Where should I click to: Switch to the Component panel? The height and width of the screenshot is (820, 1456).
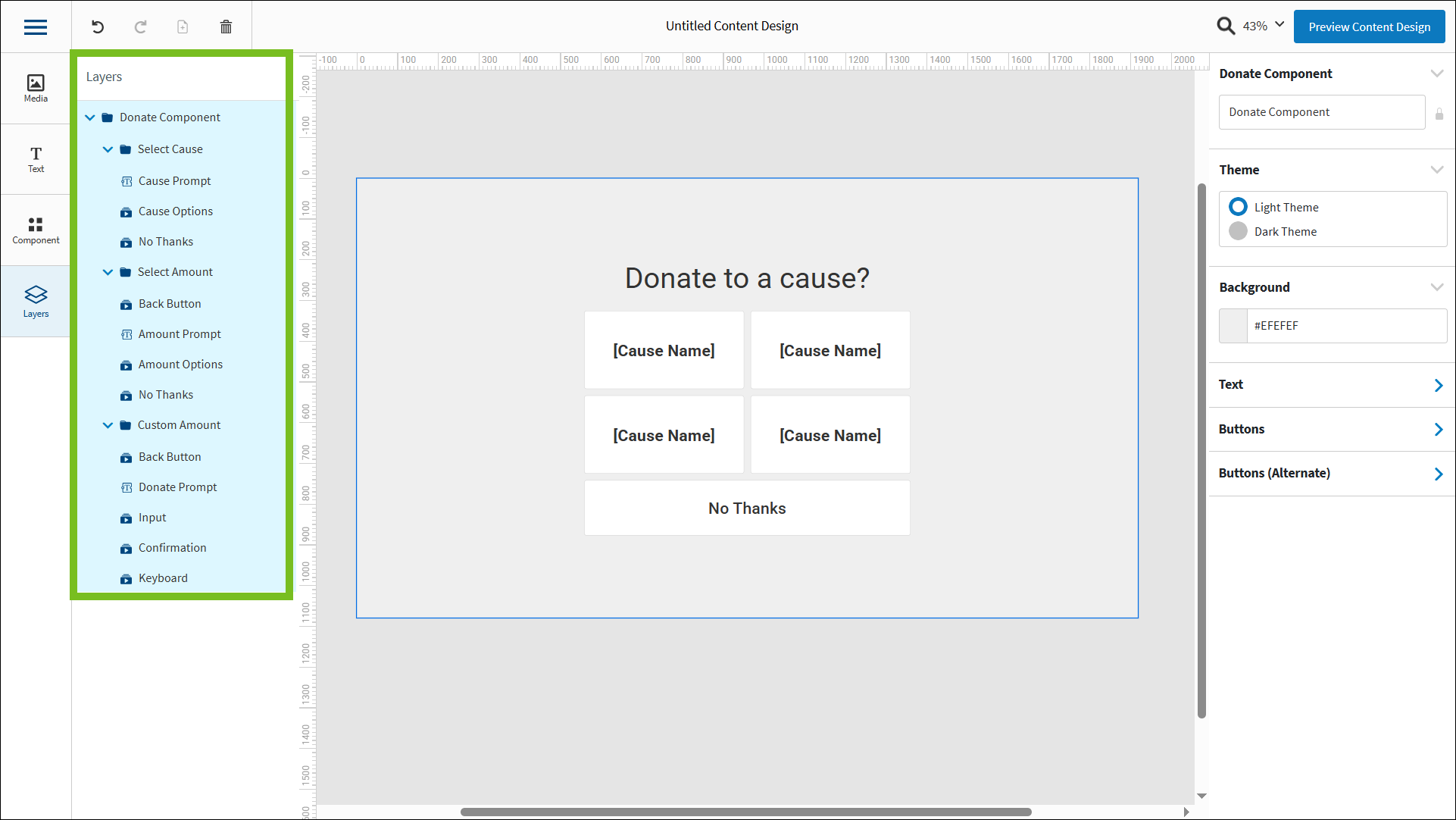[35, 230]
